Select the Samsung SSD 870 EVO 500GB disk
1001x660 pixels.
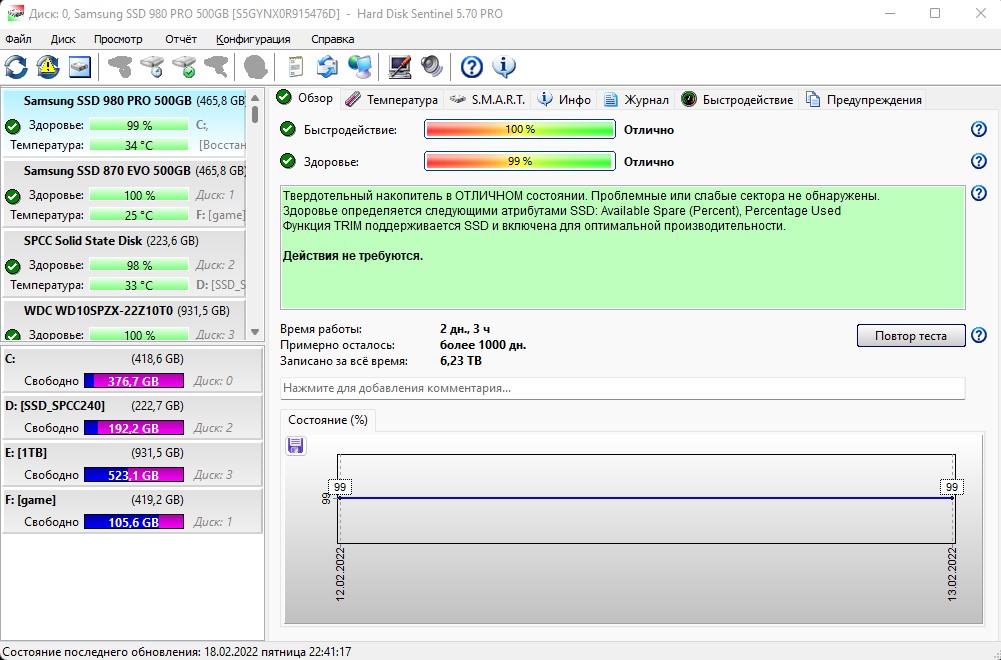124,193
